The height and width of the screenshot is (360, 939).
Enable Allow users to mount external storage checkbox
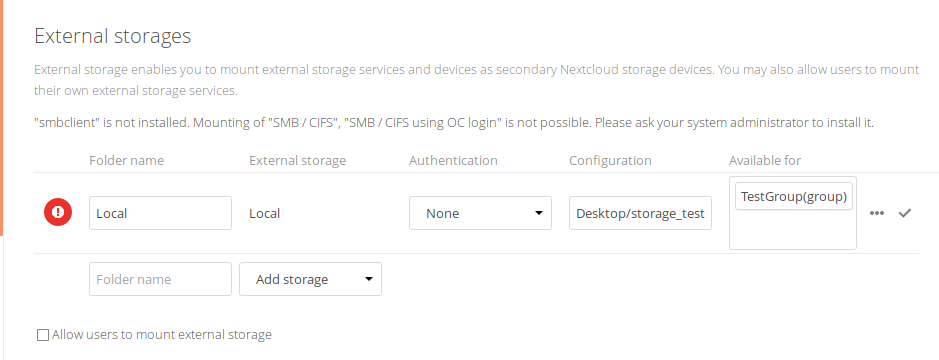pos(43,335)
